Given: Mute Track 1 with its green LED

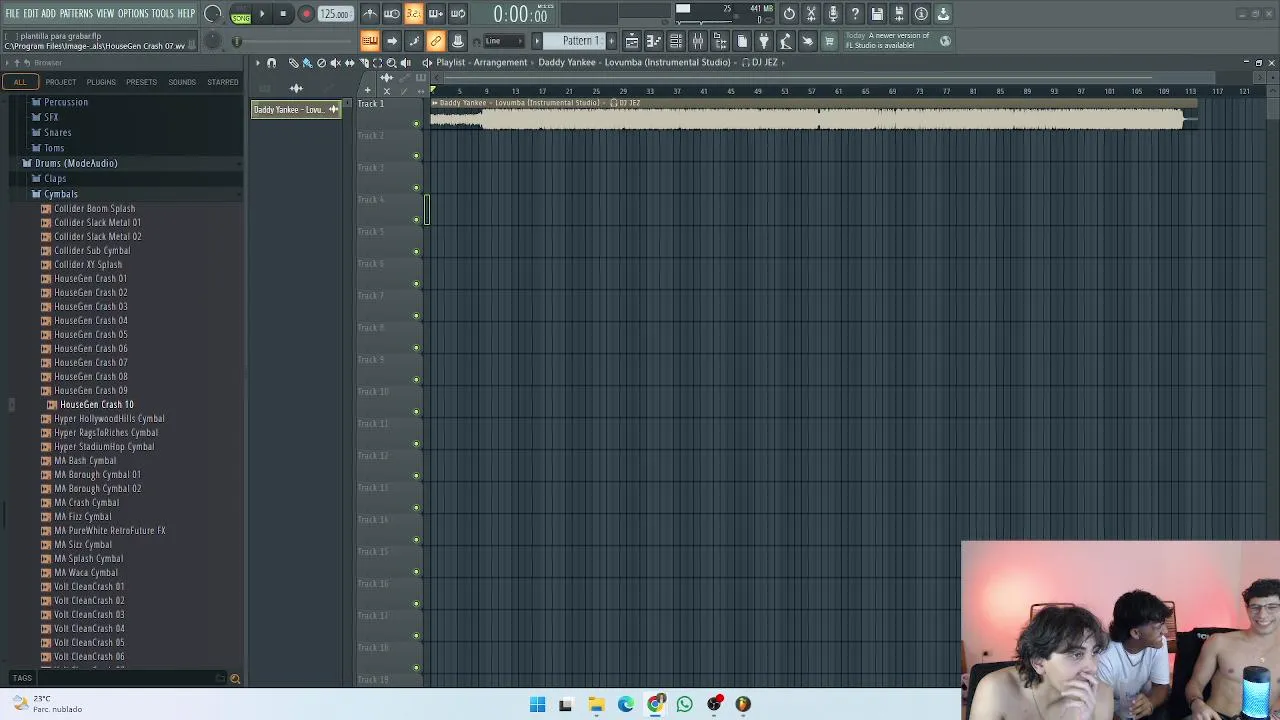Looking at the screenshot, I should pos(416,124).
